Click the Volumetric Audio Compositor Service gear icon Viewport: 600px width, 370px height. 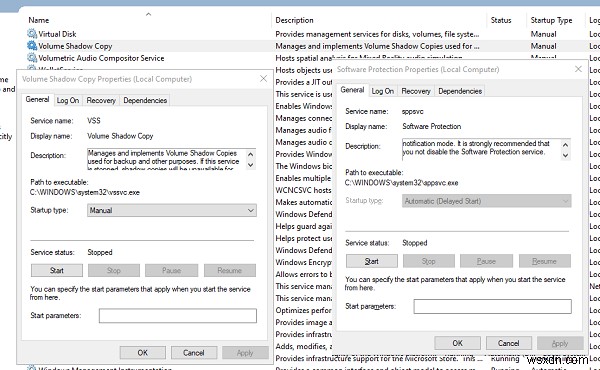tap(32, 58)
